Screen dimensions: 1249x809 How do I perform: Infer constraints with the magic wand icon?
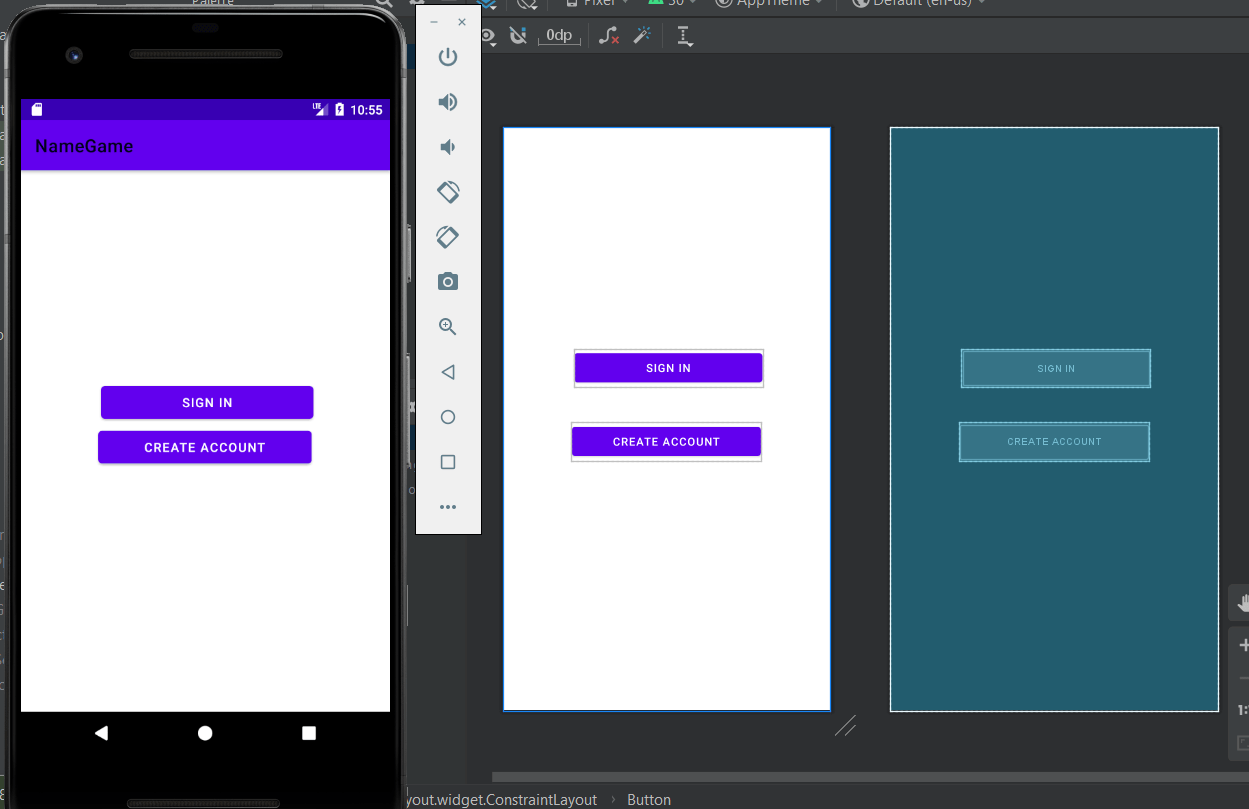pos(642,36)
